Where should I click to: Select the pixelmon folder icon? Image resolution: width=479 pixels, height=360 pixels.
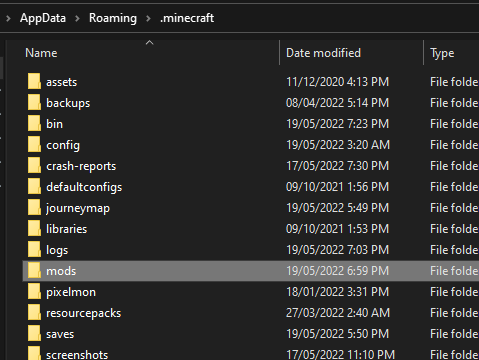tap(34, 292)
